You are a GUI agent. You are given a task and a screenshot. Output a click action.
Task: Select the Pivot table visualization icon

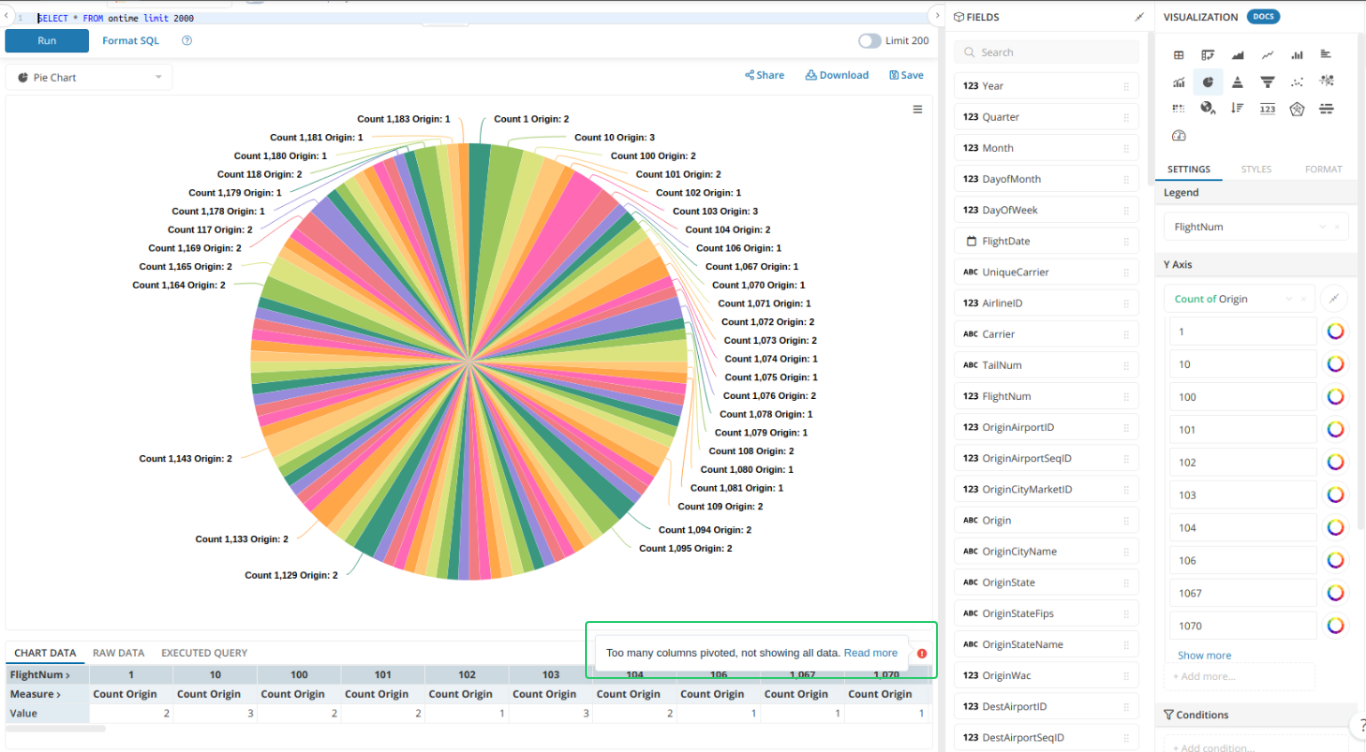1208,55
